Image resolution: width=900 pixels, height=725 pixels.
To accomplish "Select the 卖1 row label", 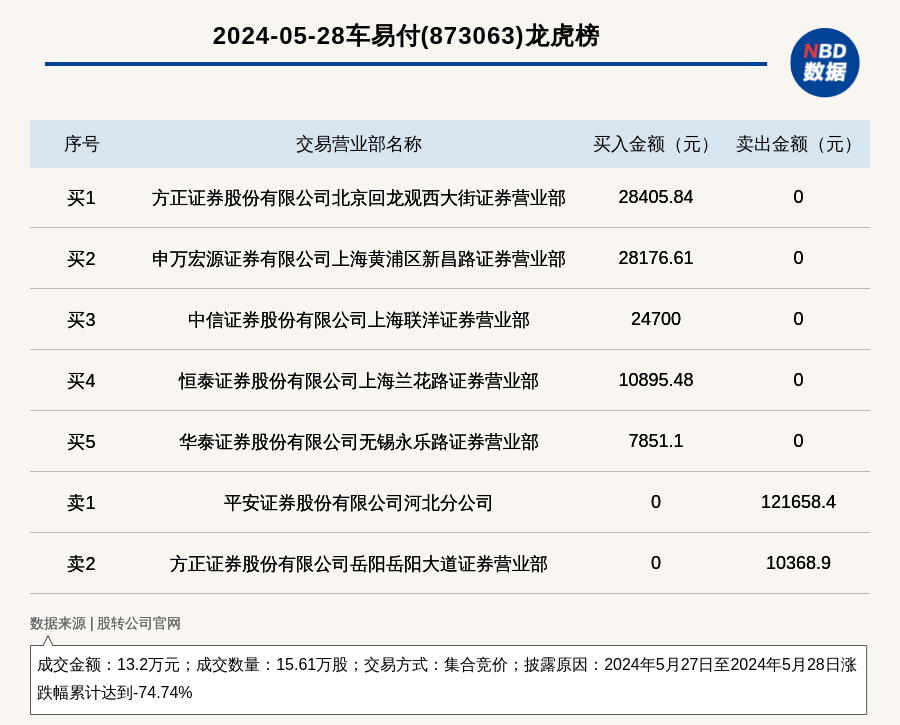I will point(81,503).
